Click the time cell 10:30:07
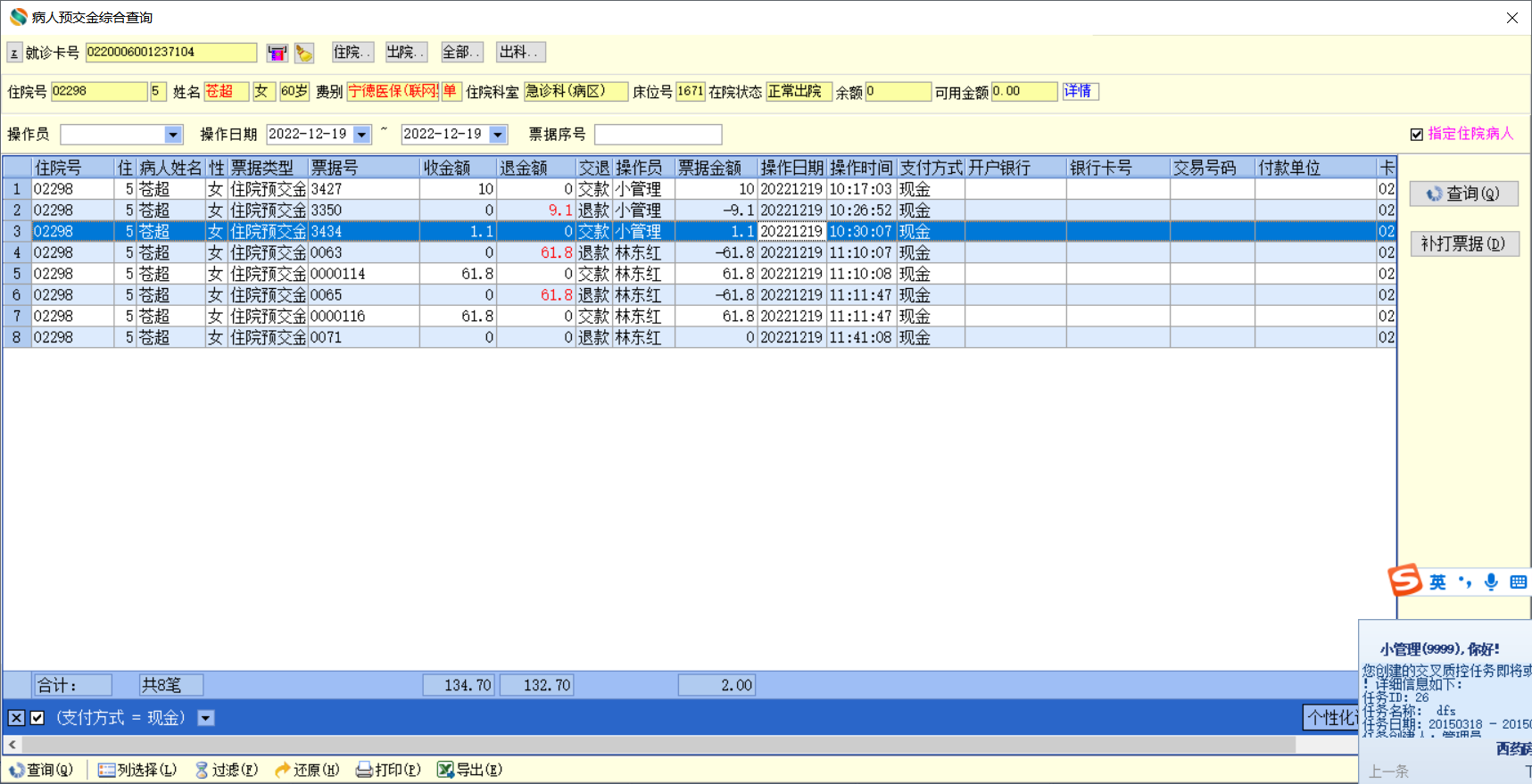 pos(861,232)
